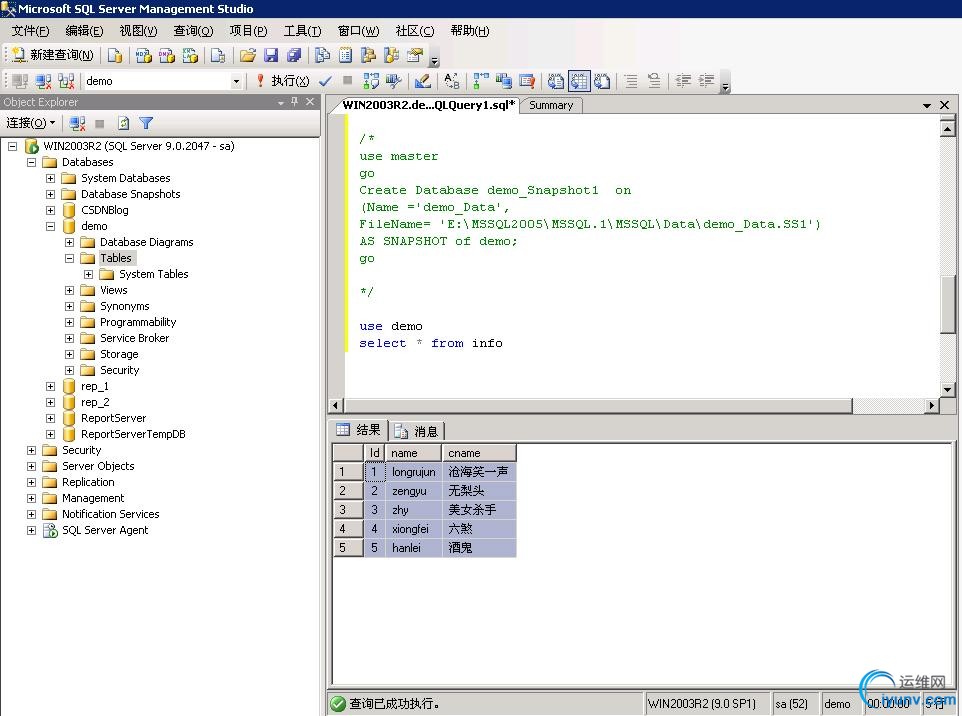The height and width of the screenshot is (716, 962).
Task: Switch output to Results to File
Action: click(x=601, y=81)
